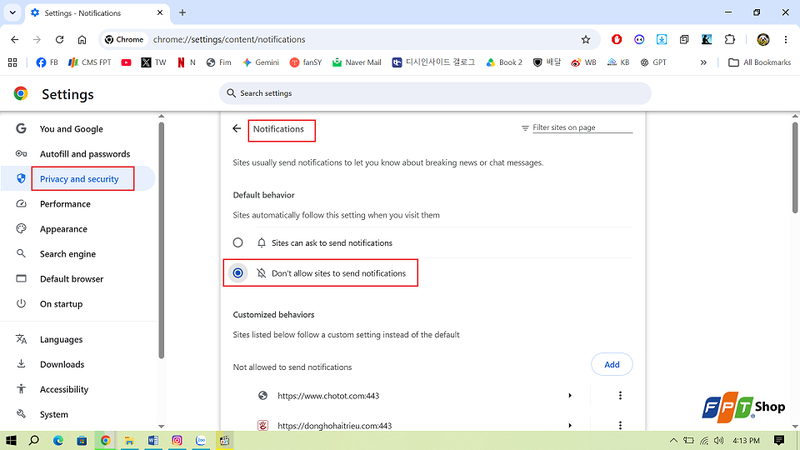The image size is (800, 450).
Task: Go back from Notifications settings page
Action: [237, 129]
